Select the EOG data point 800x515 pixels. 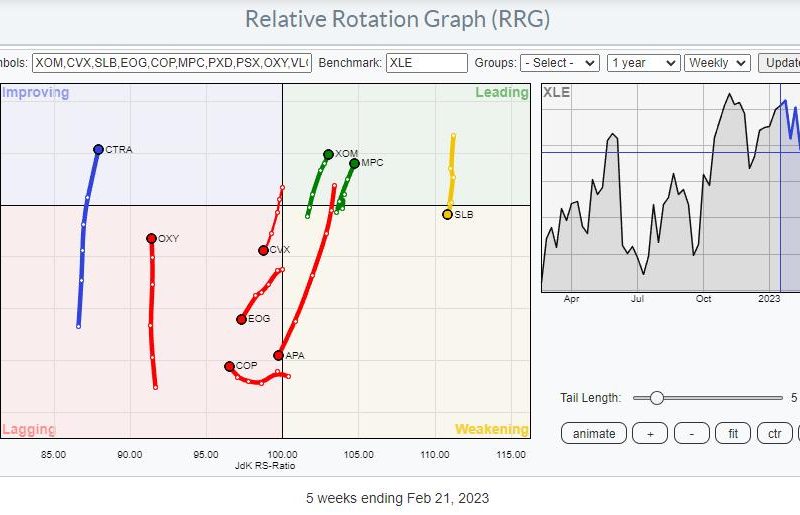pos(241,319)
